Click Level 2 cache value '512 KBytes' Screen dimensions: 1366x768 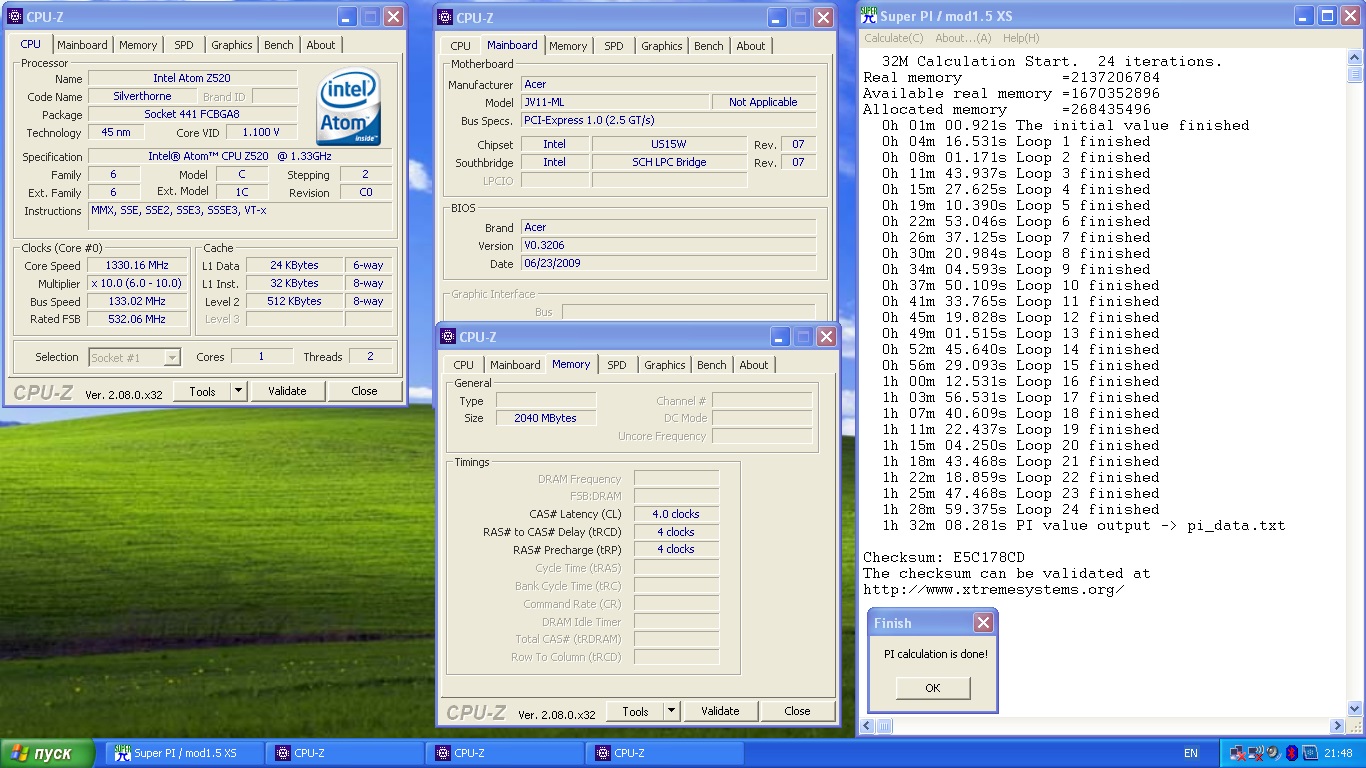point(294,301)
